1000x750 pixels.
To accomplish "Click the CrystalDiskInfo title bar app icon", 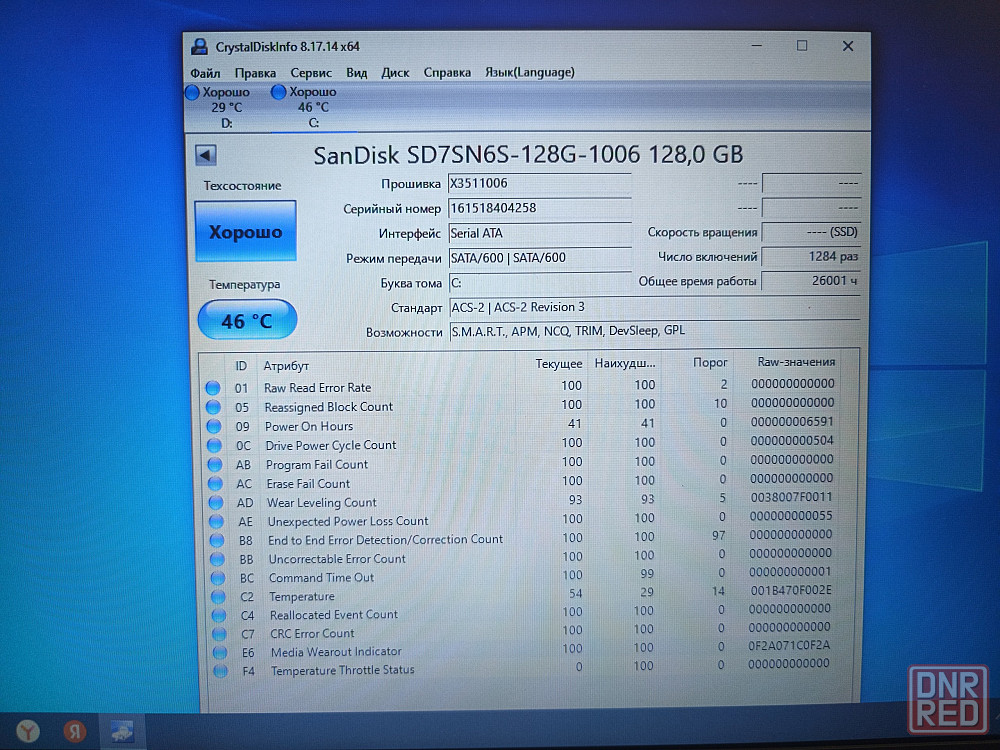I will tap(200, 46).
